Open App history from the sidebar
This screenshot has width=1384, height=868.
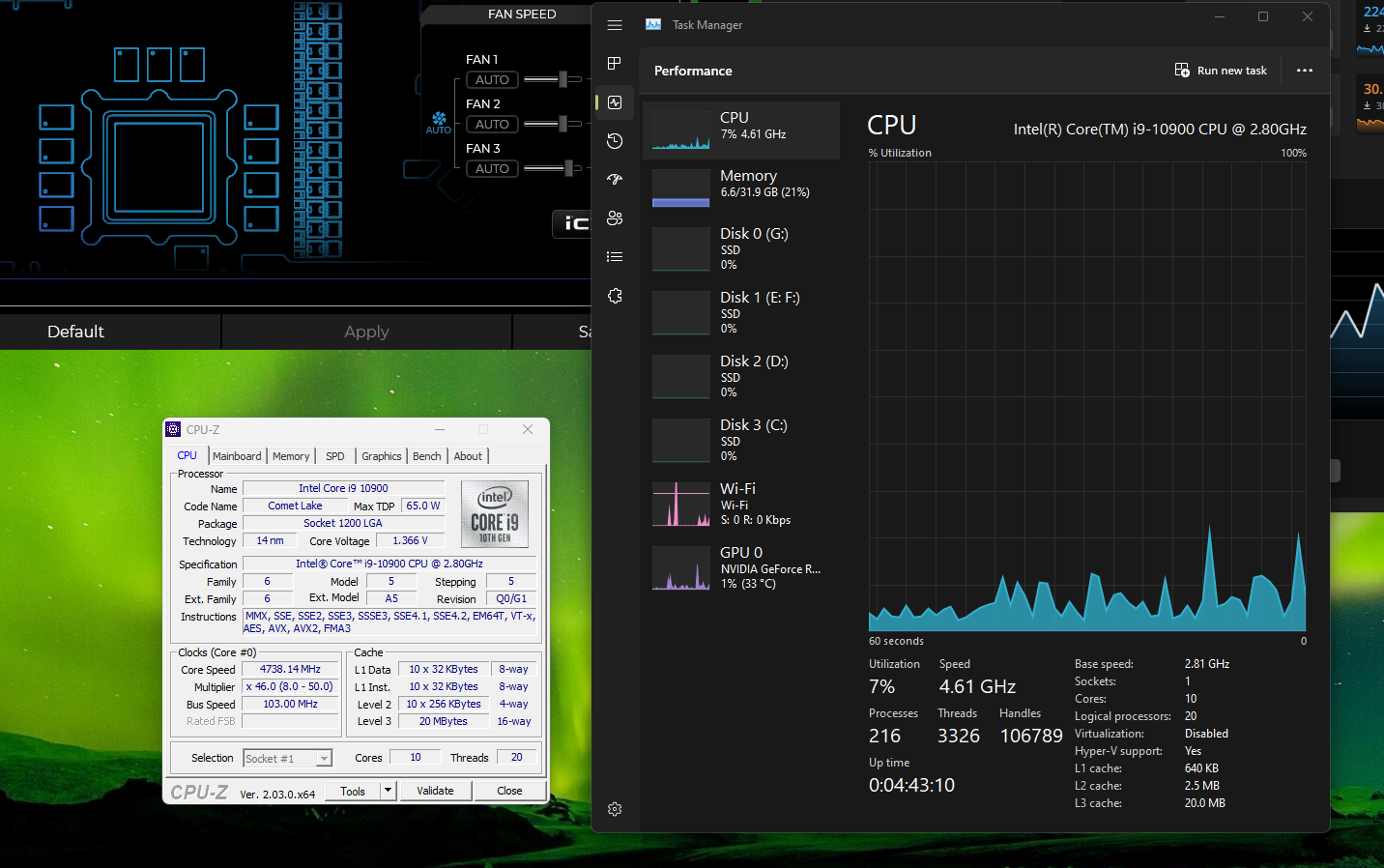click(x=615, y=141)
